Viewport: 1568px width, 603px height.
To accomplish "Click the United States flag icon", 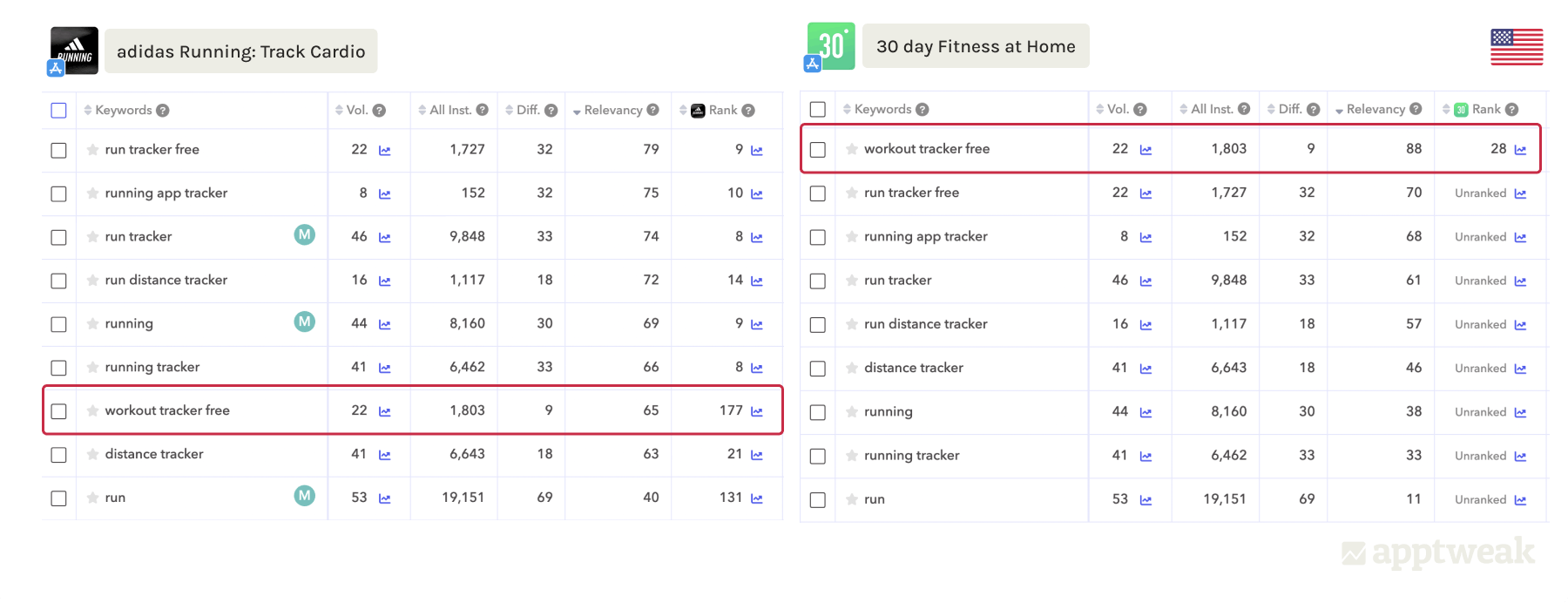I will (1516, 47).
